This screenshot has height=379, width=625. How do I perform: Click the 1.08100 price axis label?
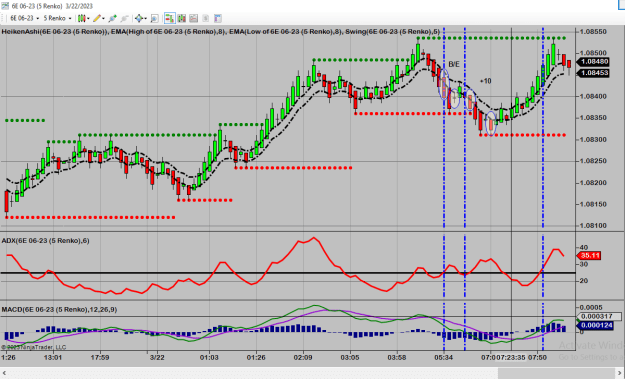593,226
